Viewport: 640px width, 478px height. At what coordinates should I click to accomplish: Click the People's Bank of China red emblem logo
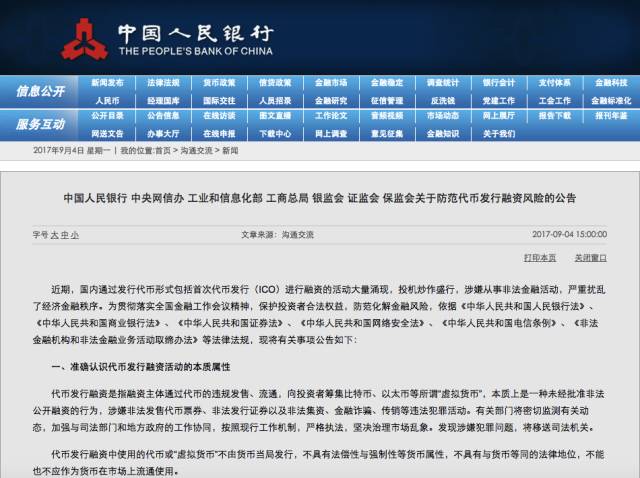[x=84, y=39]
